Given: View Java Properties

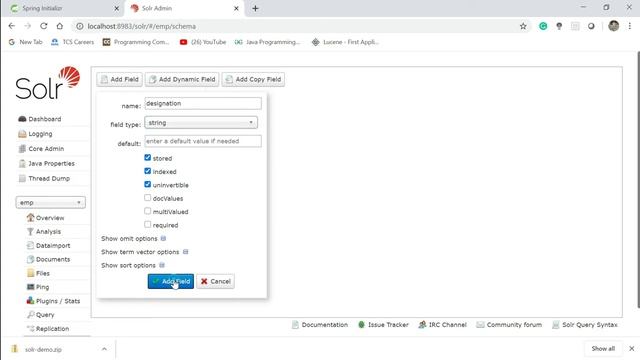Looking at the screenshot, I should [x=47, y=163].
